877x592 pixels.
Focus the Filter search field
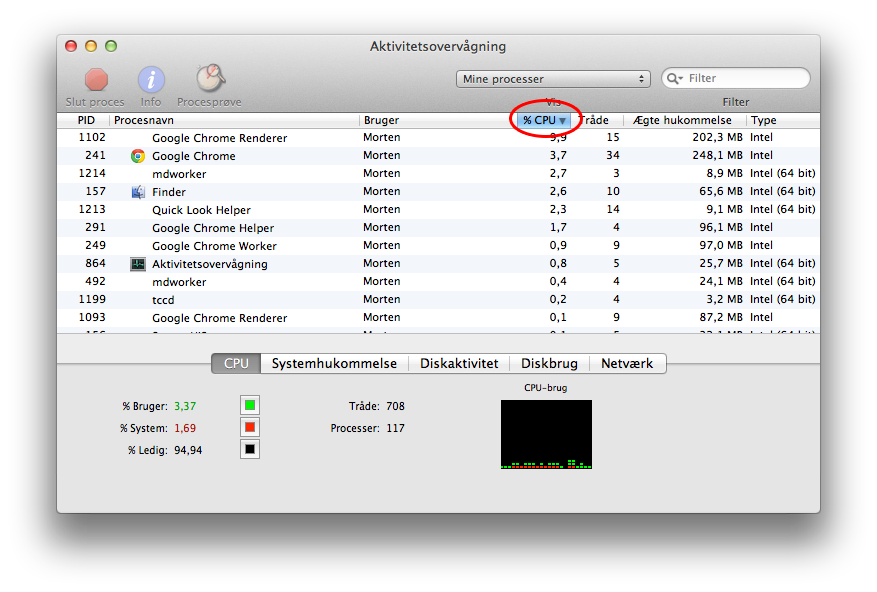tap(735, 78)
